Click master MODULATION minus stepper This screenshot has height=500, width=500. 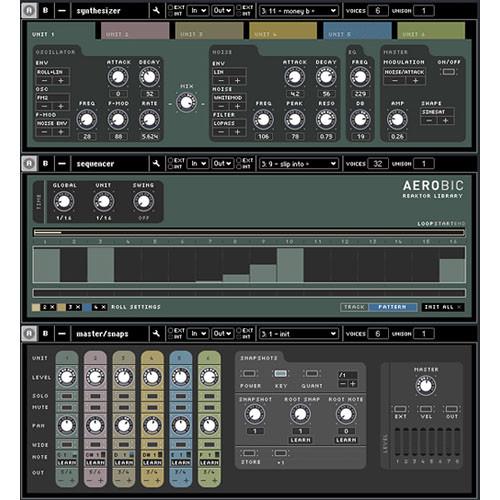(394, 81)
